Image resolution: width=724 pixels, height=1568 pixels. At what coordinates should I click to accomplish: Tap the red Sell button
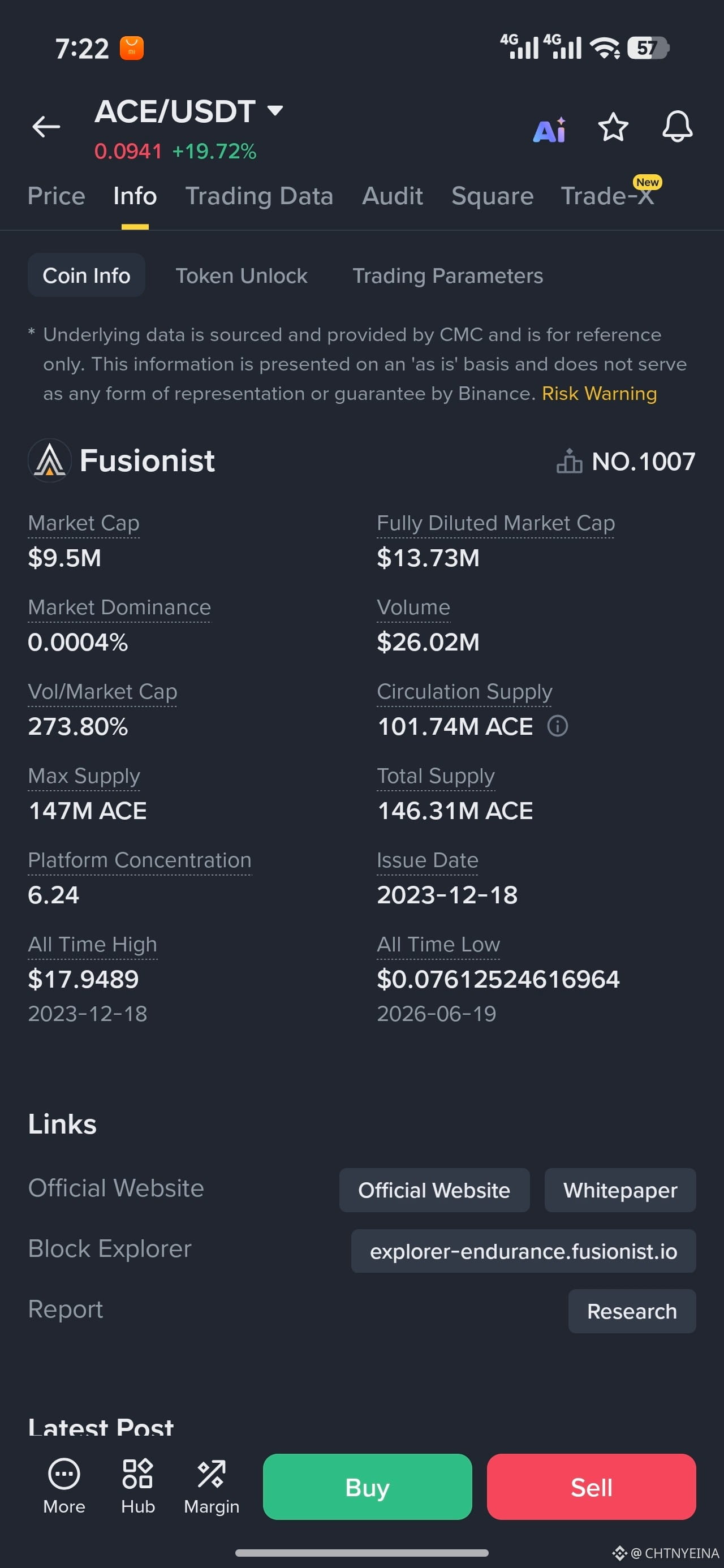pos(591,1487)
